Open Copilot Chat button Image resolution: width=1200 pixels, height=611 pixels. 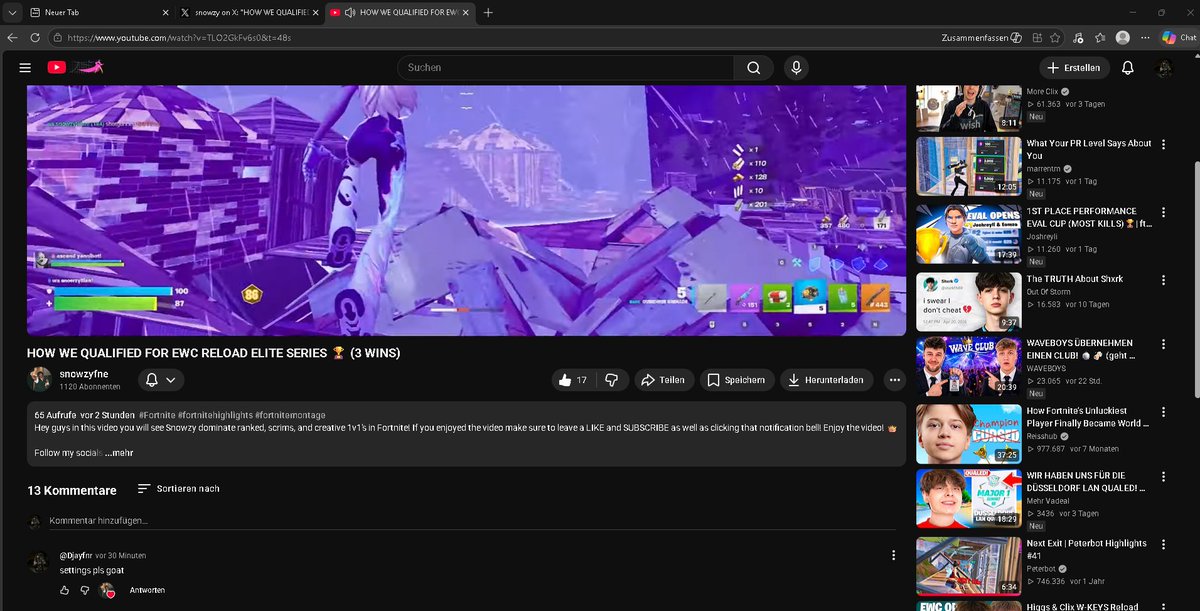point(1179,37)
